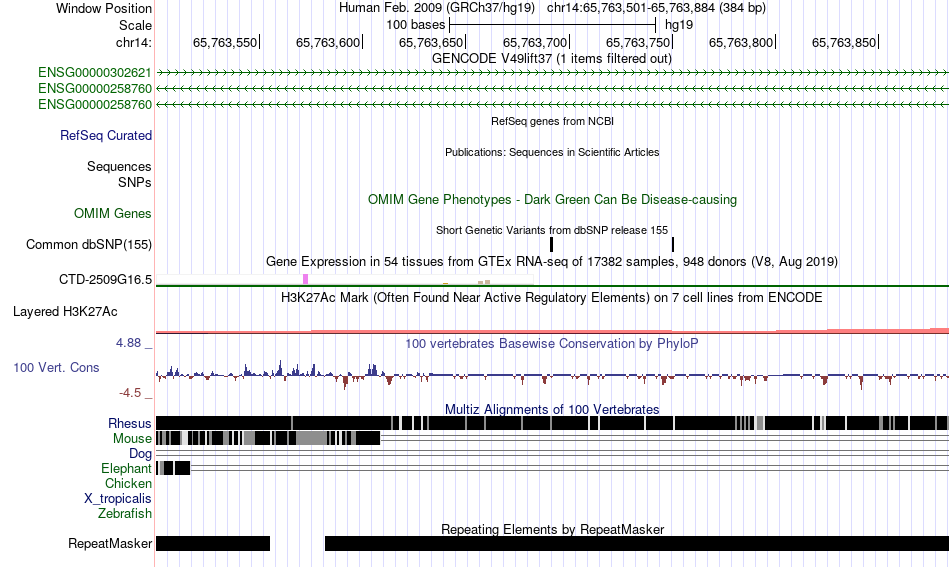Open the GTEx Gene Expression track title
Screen dimensions: 950x567
(x=552, y=262)
